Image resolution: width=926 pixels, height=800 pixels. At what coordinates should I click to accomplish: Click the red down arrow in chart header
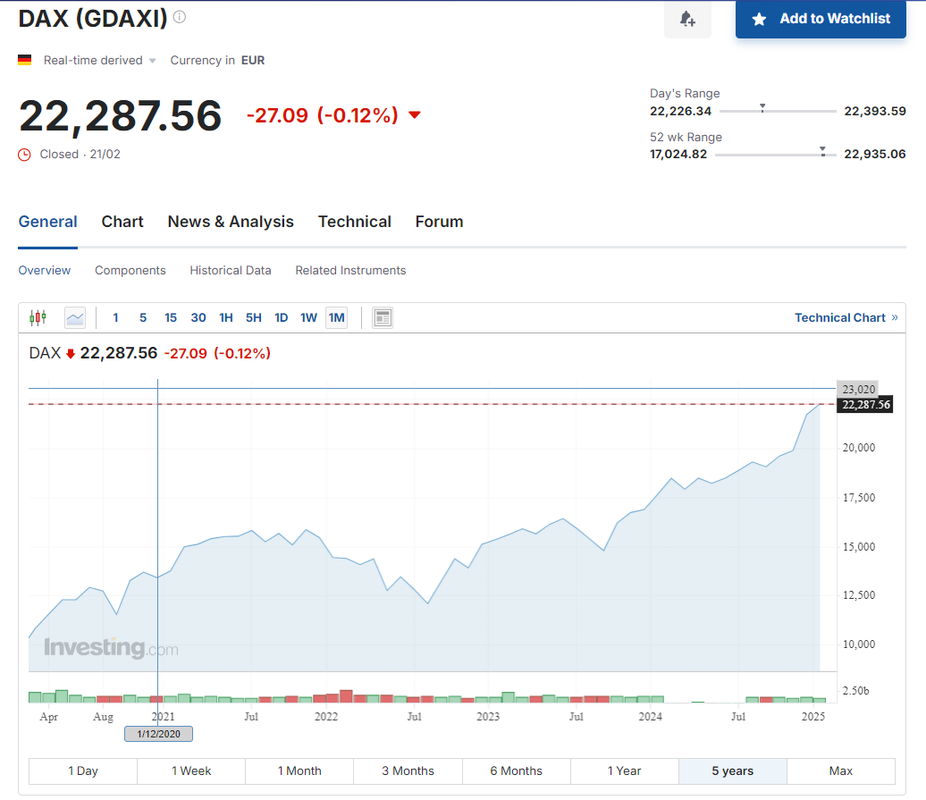(70, 354)
